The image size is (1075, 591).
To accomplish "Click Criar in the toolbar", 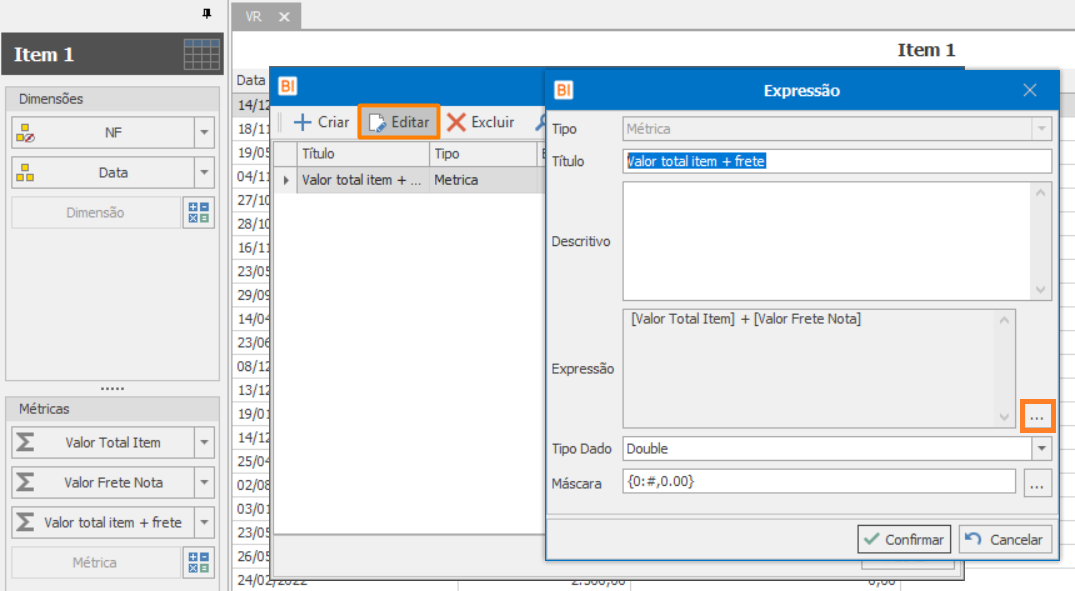I will point(322,122).
